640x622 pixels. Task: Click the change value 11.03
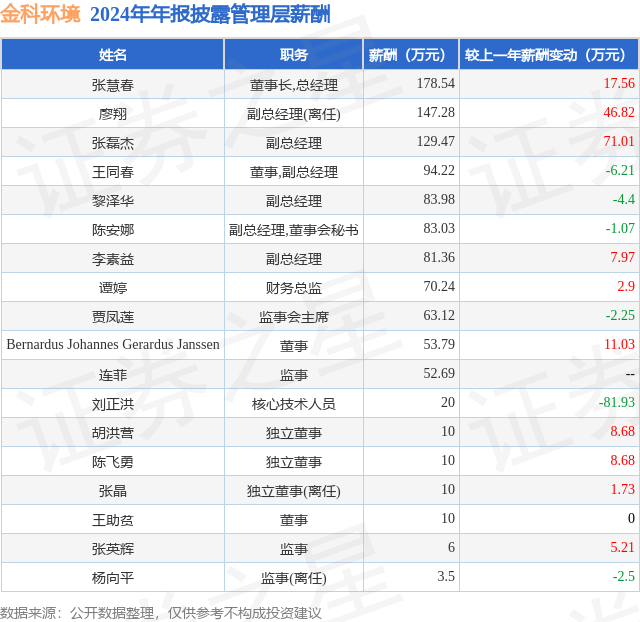point(619,344)
